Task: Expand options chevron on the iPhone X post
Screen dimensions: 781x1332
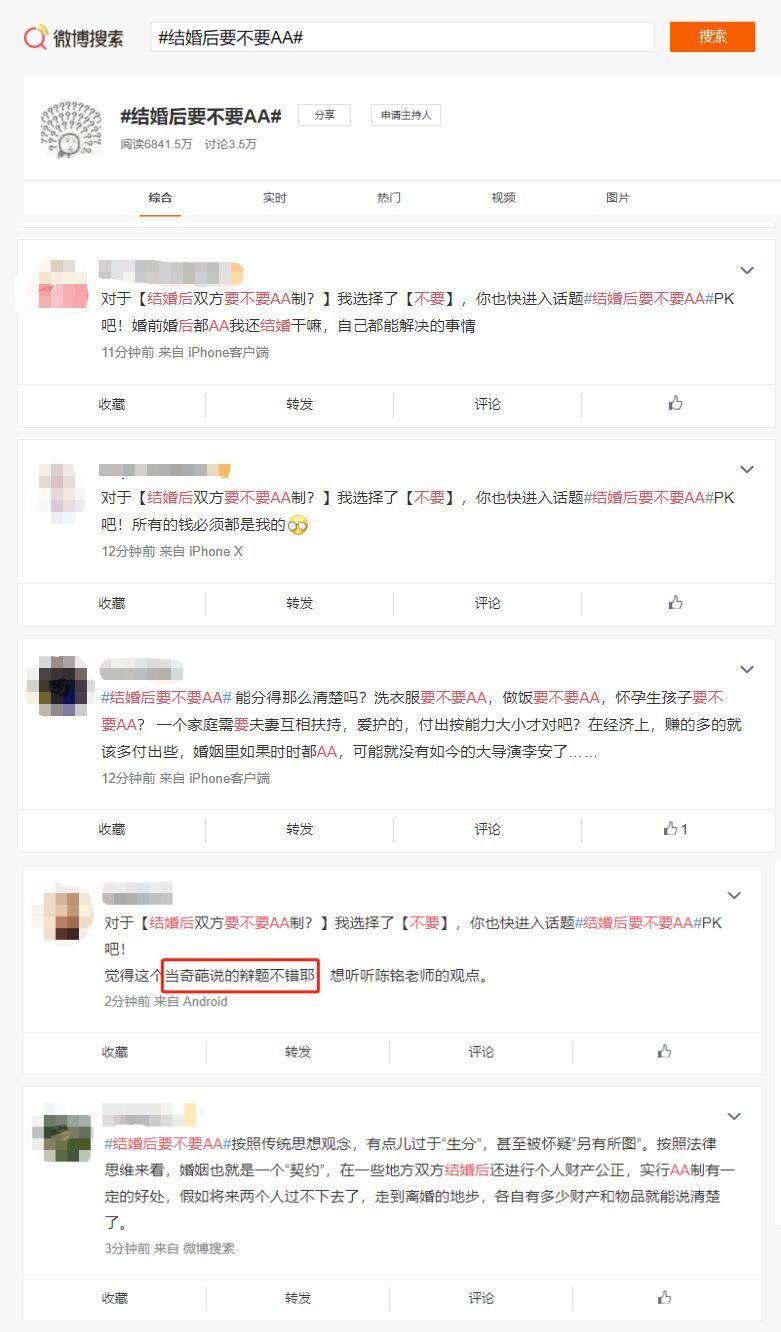Action: click(x=746, y=470)
